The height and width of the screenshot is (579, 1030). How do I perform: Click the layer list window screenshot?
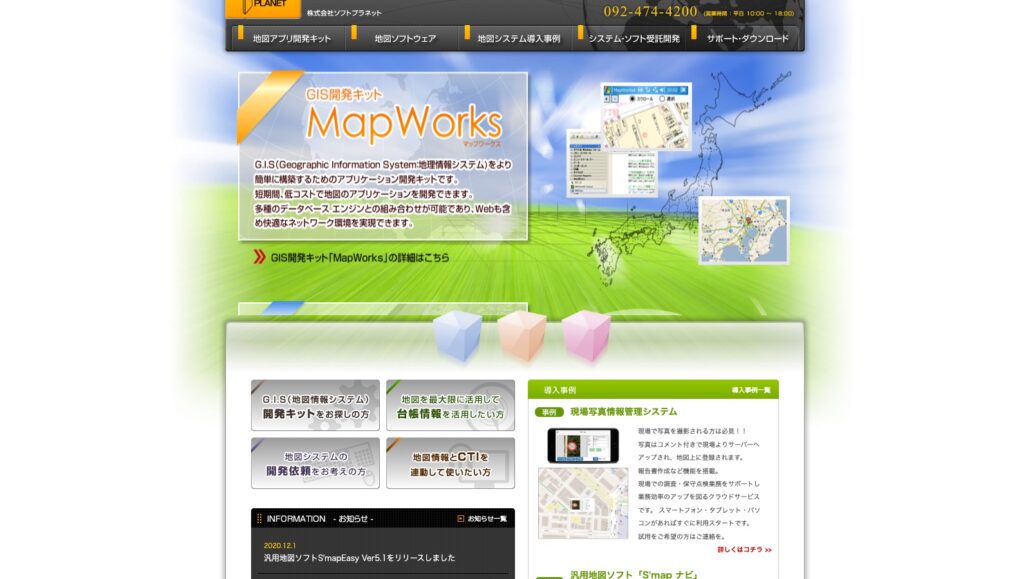(x=612, y=163)
